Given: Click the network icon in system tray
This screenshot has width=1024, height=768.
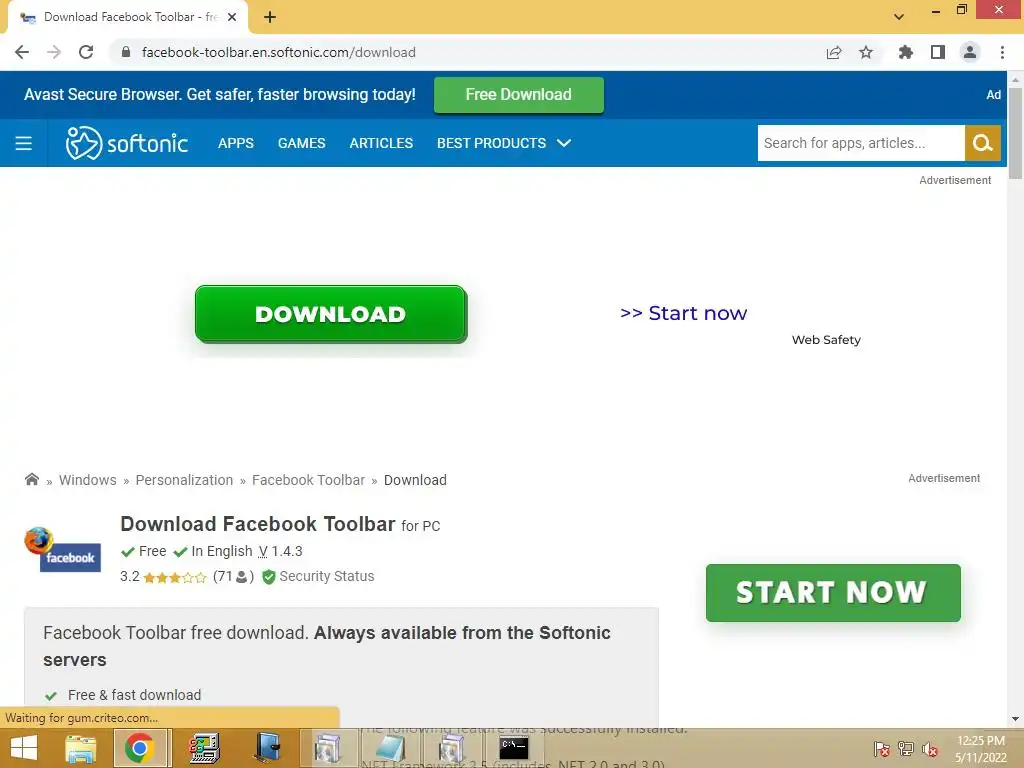Looking at the screenshot, I should click(x=905, y=749).
